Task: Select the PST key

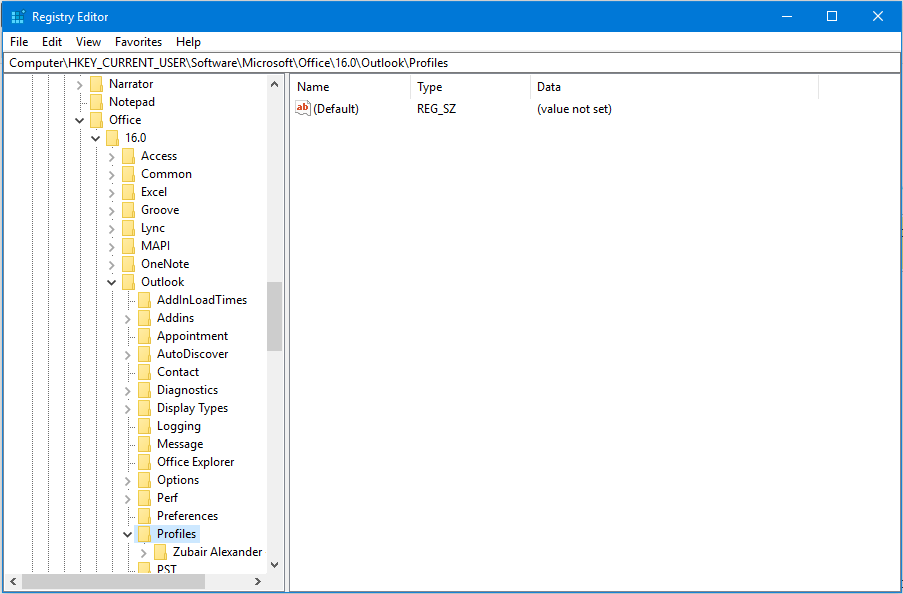Action: (166, 569)
